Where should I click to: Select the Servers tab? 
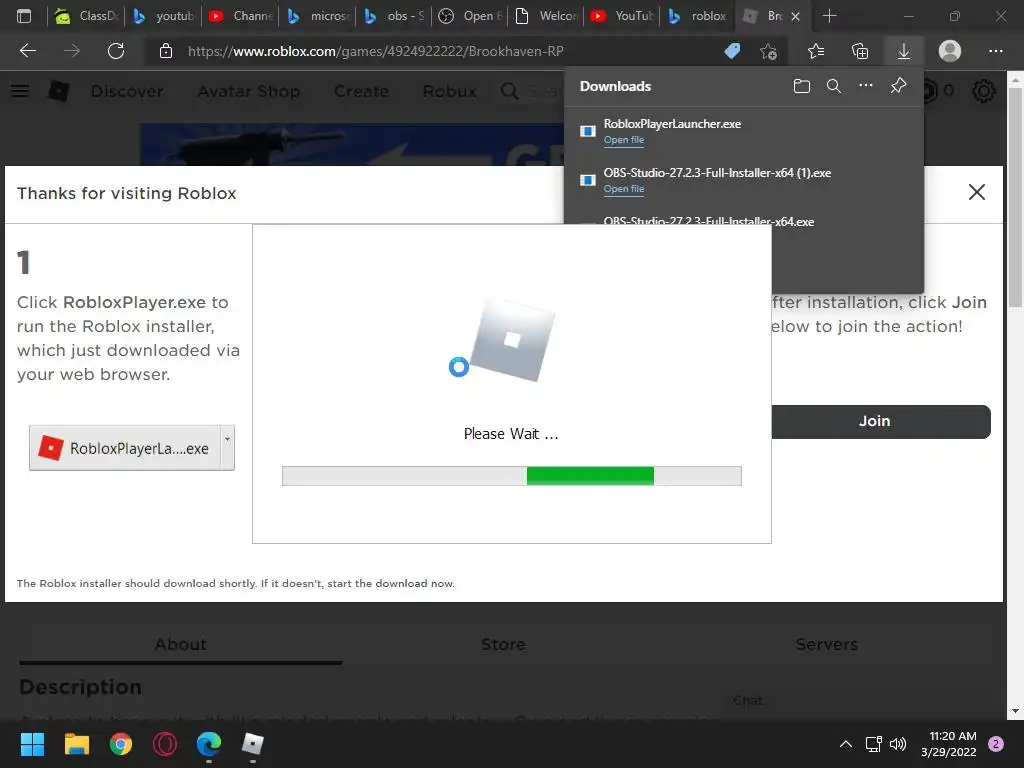(827, 644)
